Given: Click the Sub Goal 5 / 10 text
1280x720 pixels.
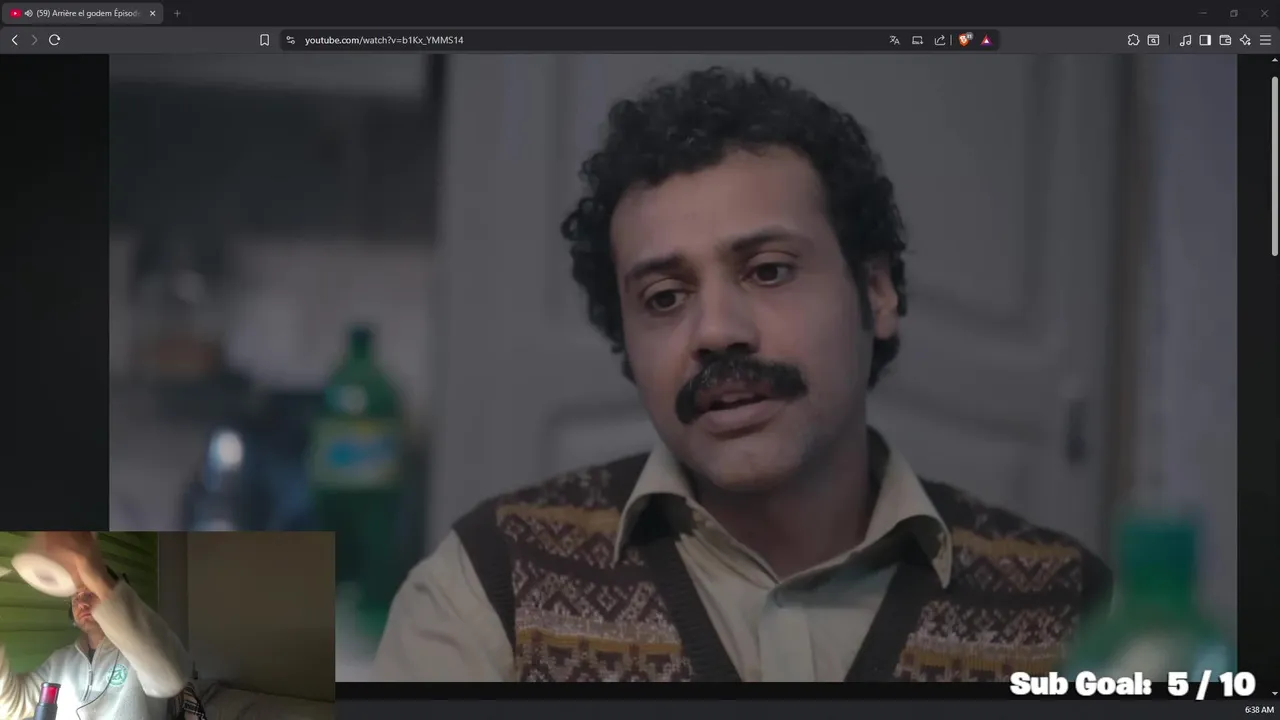Looking at the screenshot, I should tap(1132, 684).
